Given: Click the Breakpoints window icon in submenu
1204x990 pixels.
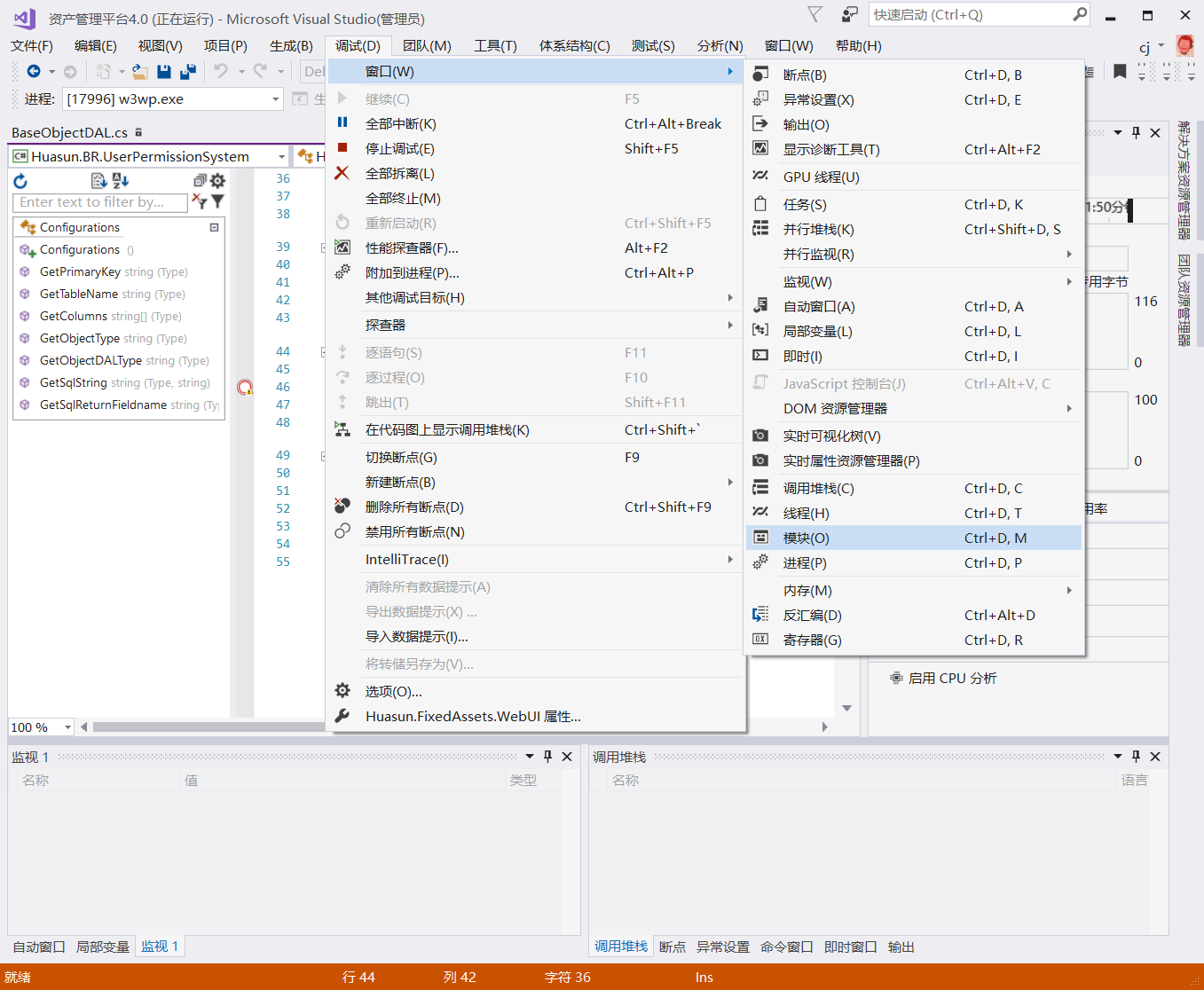Looking at the screenshot, I should click(760, 75).
